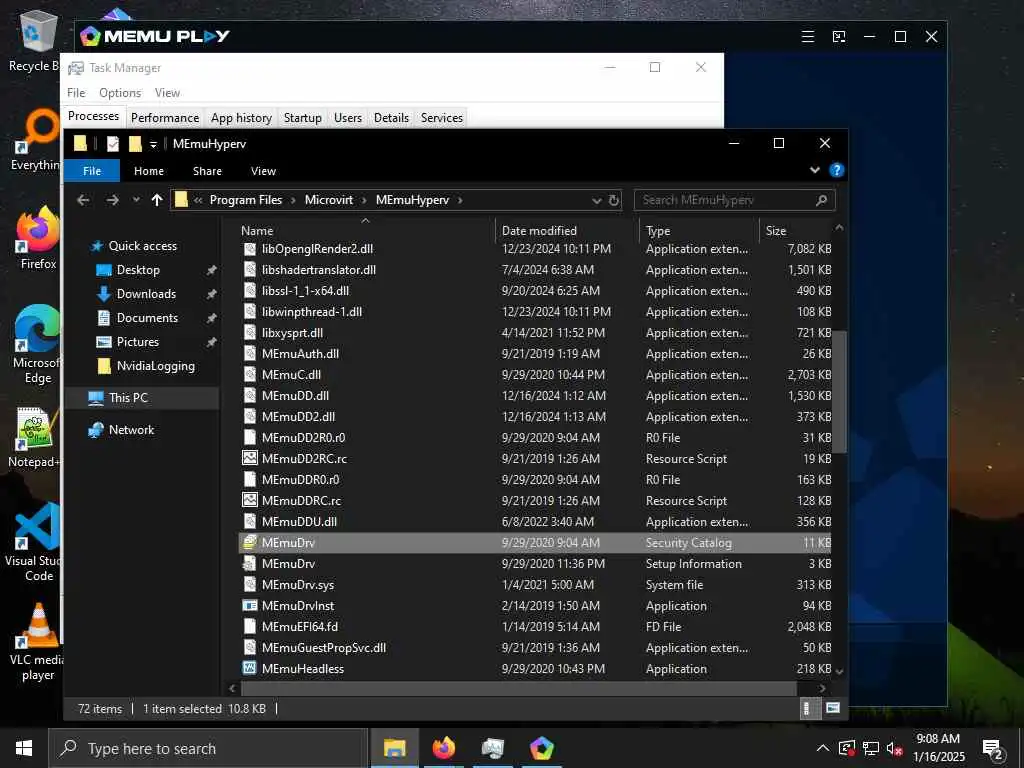Select NvidiaLogging folder in navigation pane

(155, 366)
